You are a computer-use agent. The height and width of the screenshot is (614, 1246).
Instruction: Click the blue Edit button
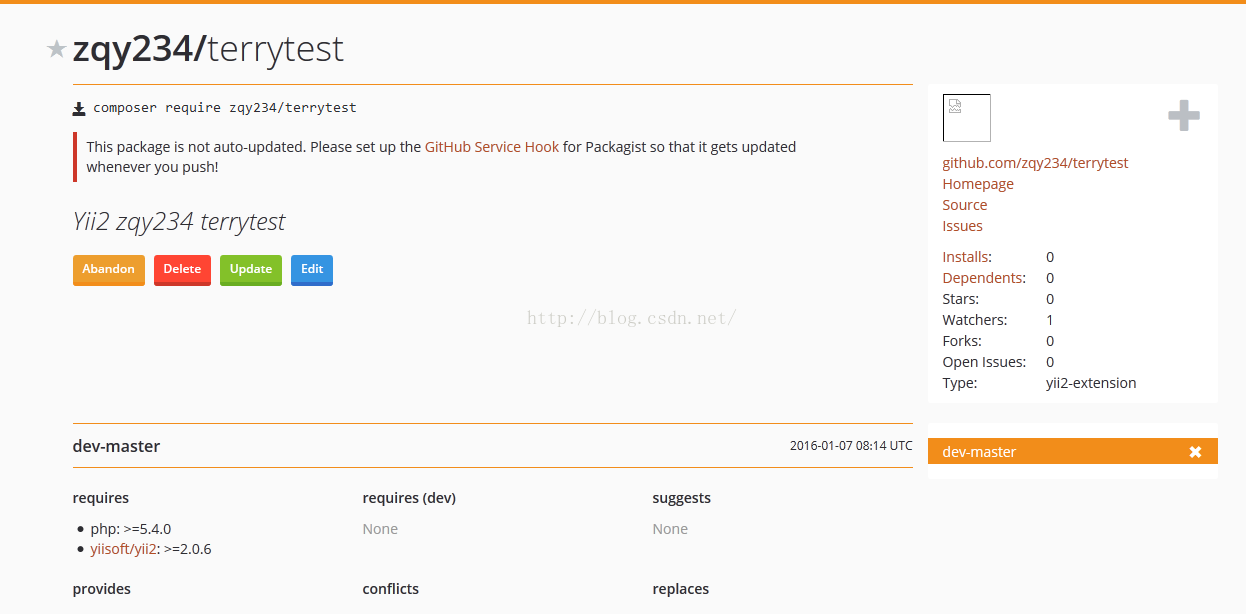[x=312, y=270]
